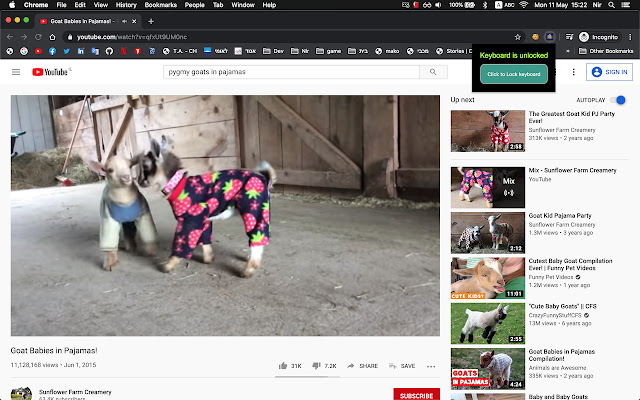Reload the YouTube page
640x400 pixels.
click(38, 37)
